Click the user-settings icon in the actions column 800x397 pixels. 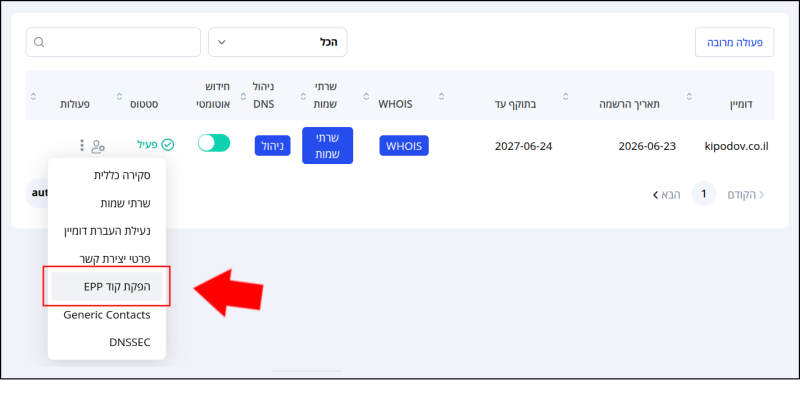click(98, 146)
